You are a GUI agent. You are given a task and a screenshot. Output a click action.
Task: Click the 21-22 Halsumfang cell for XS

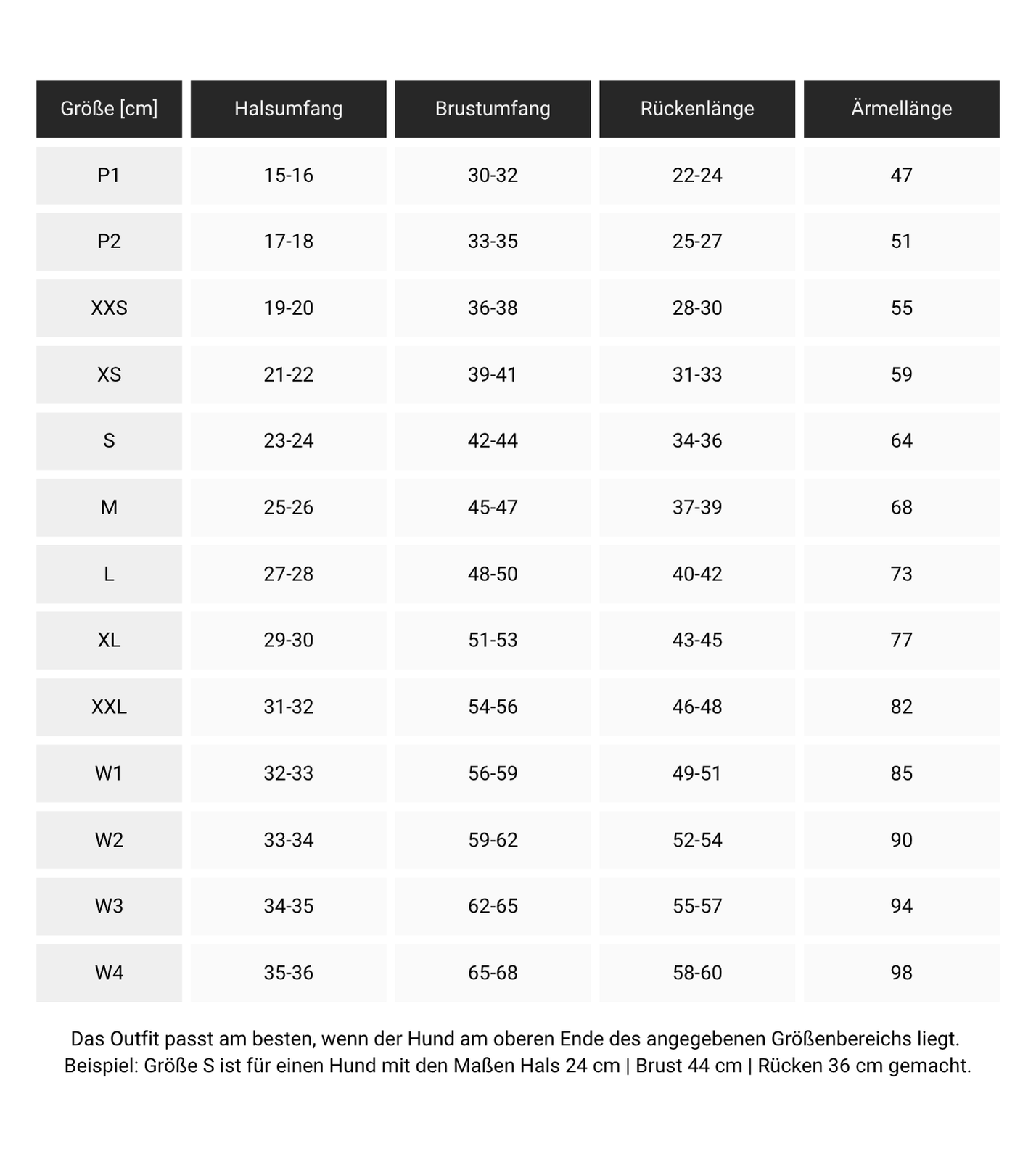tap(288, 374)
